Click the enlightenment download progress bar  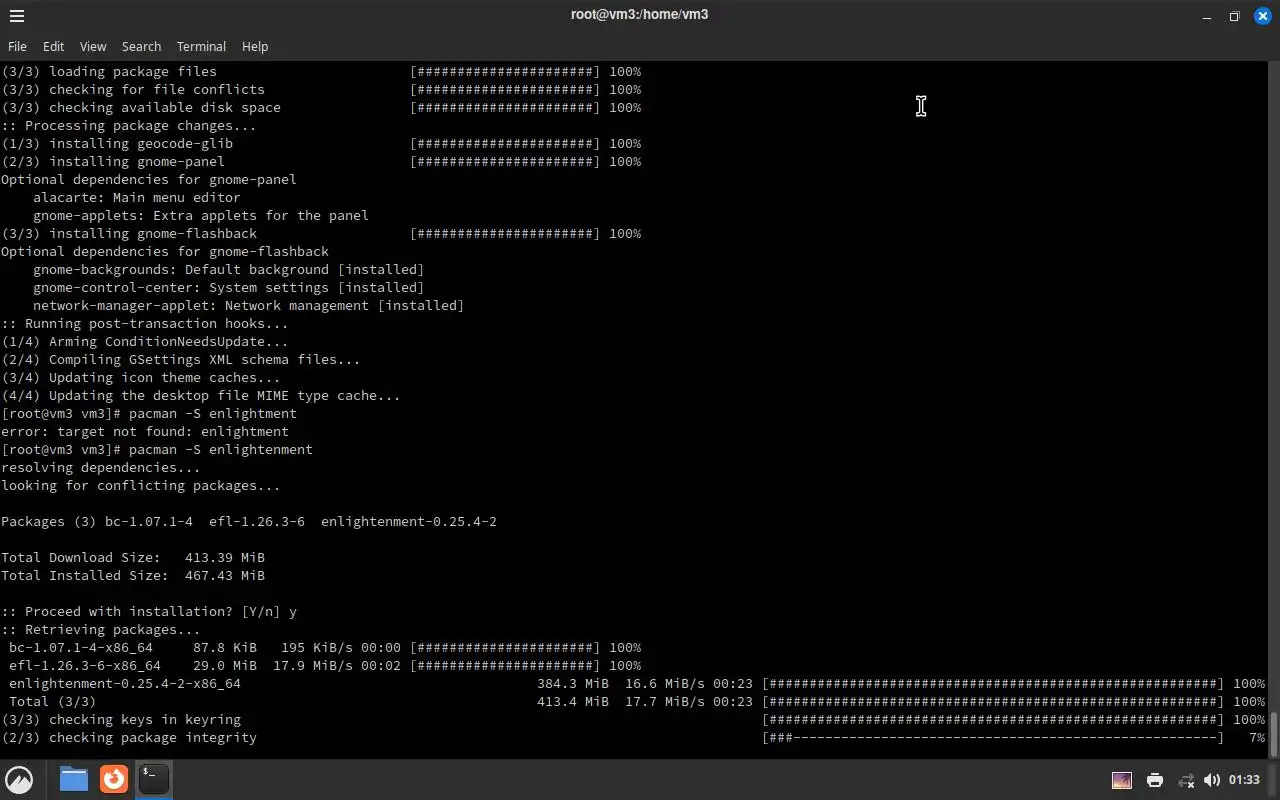[993, 684]
